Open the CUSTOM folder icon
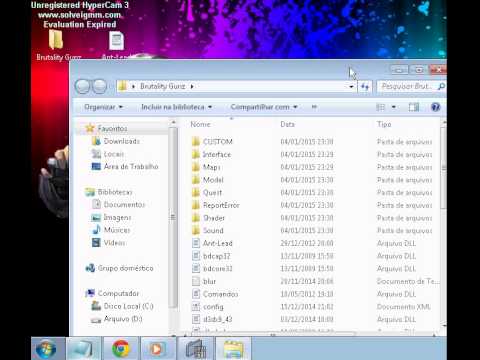480x360 pixels. coord(196,142)
